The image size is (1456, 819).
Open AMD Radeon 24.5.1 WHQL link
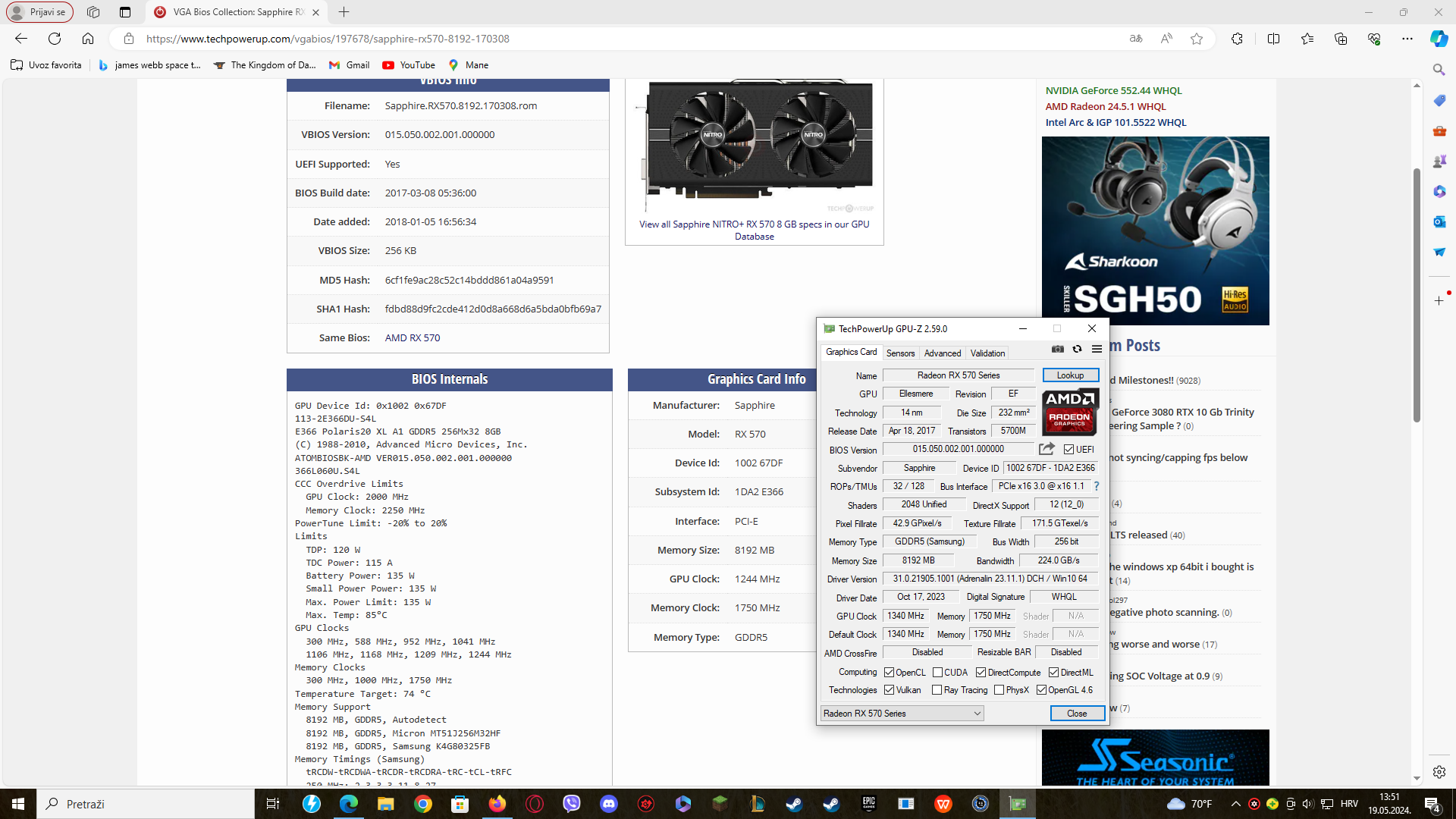tap(1106, 107)
